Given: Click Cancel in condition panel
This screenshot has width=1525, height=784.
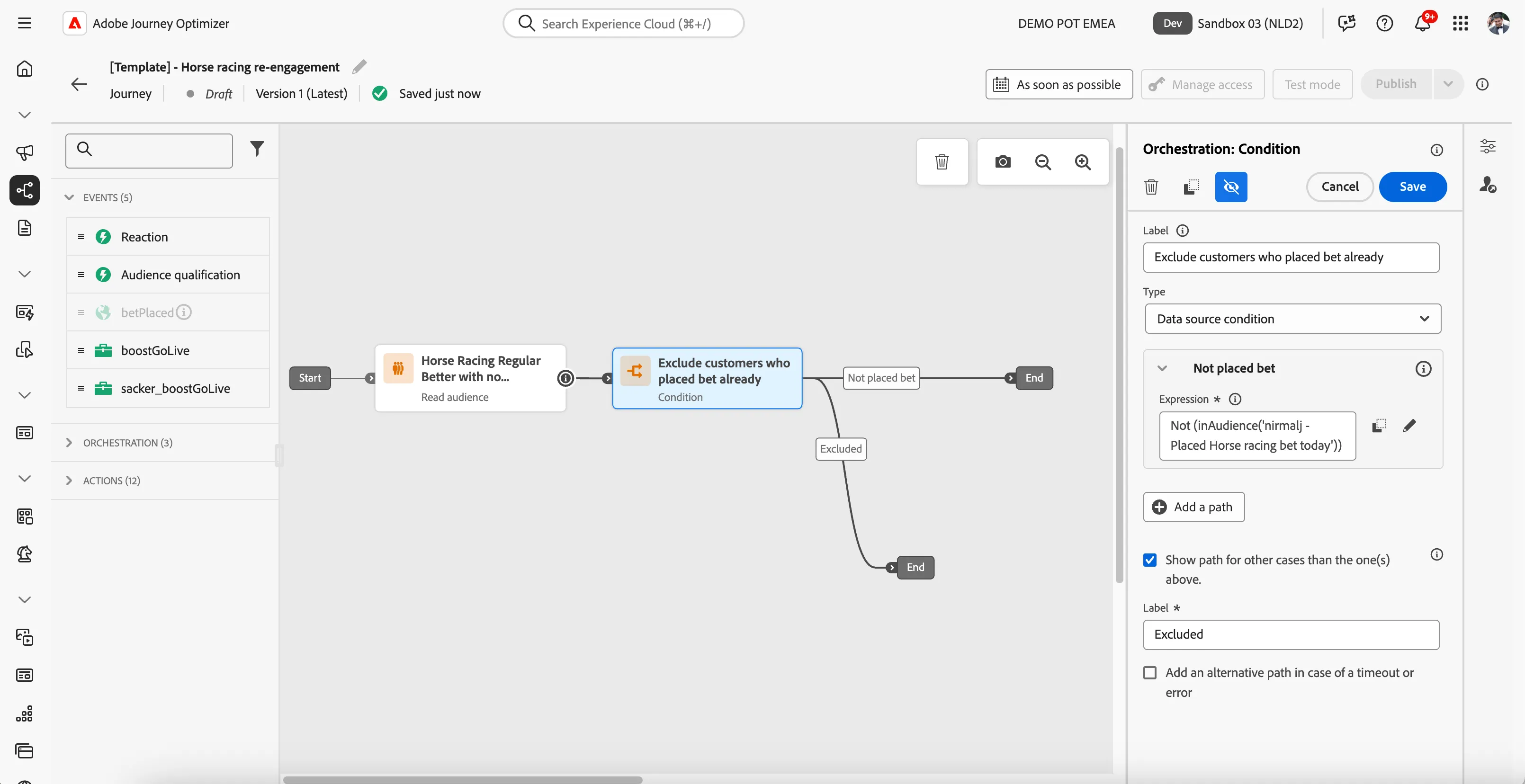Looking at the screenshot, I should pos(1340,187).
